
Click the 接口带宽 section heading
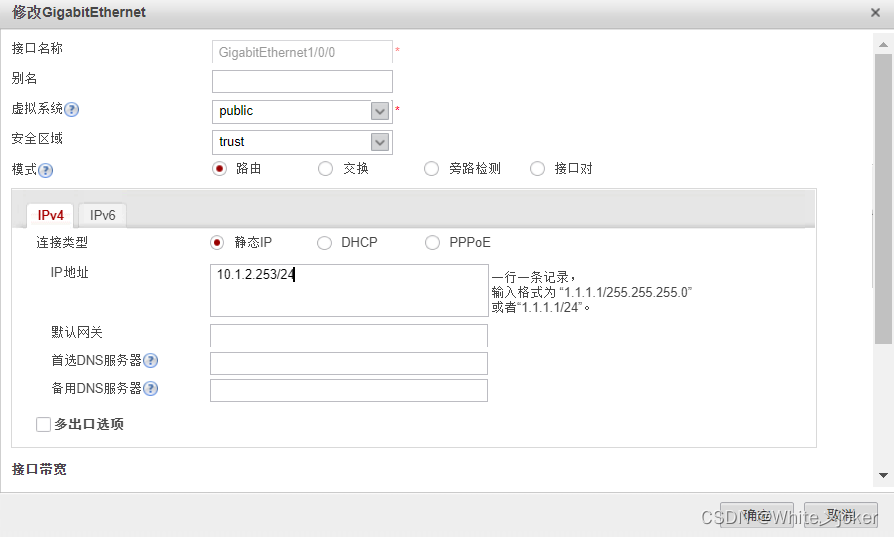pos(39,469)
